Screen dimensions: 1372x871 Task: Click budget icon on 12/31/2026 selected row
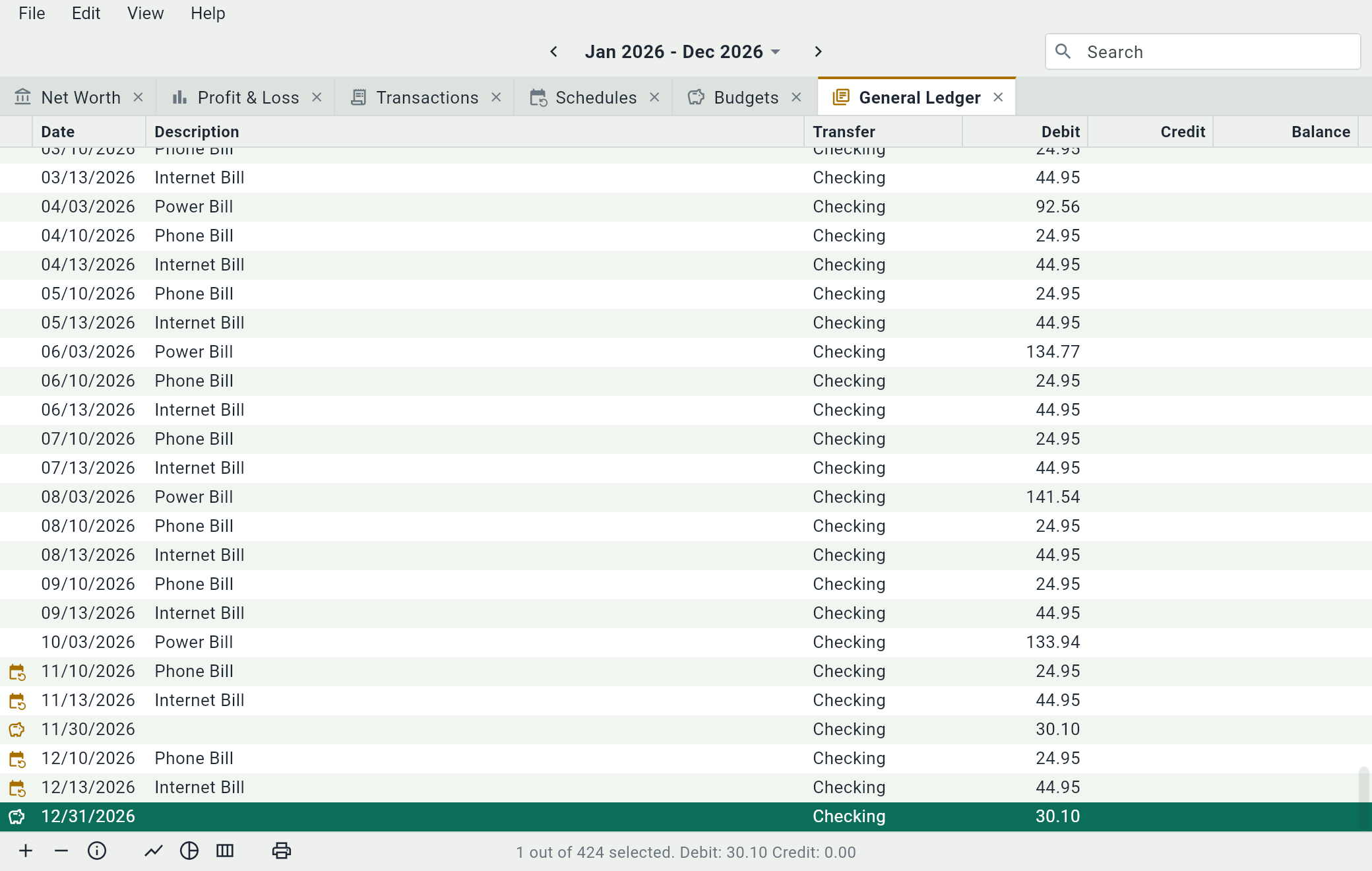coord(16,817)
